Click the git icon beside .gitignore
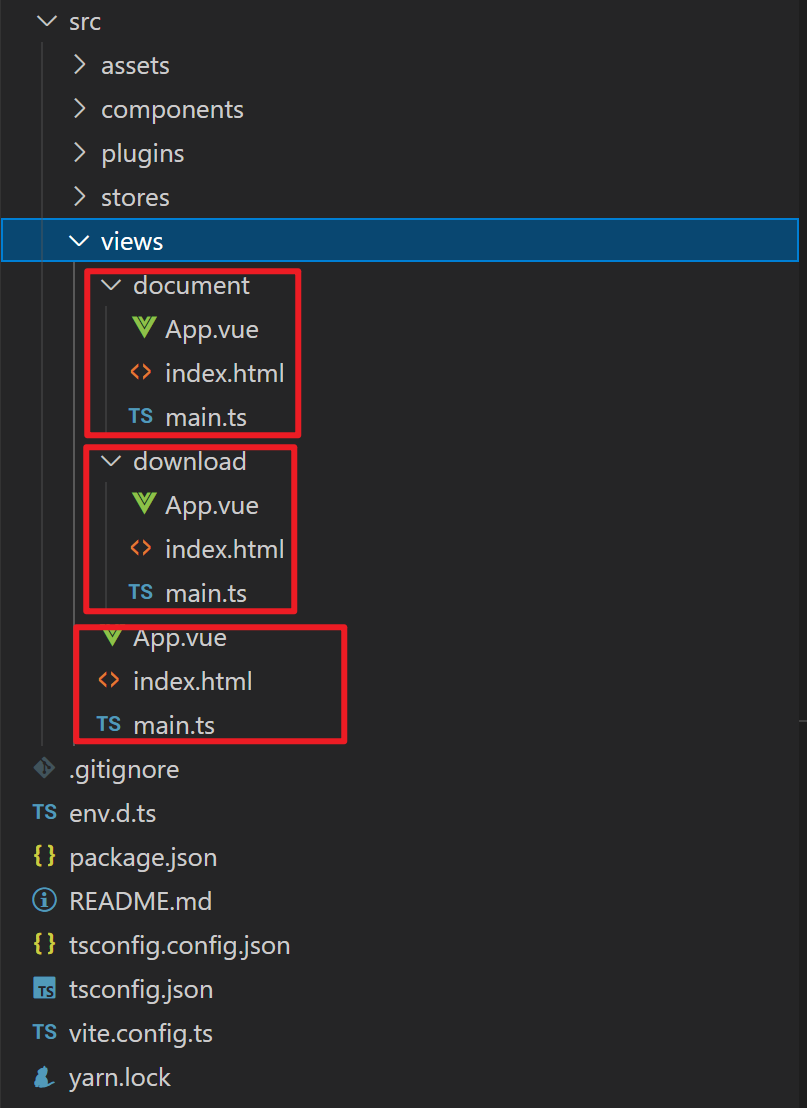The height and width of the screenshot is (1108, 807). 44,768
